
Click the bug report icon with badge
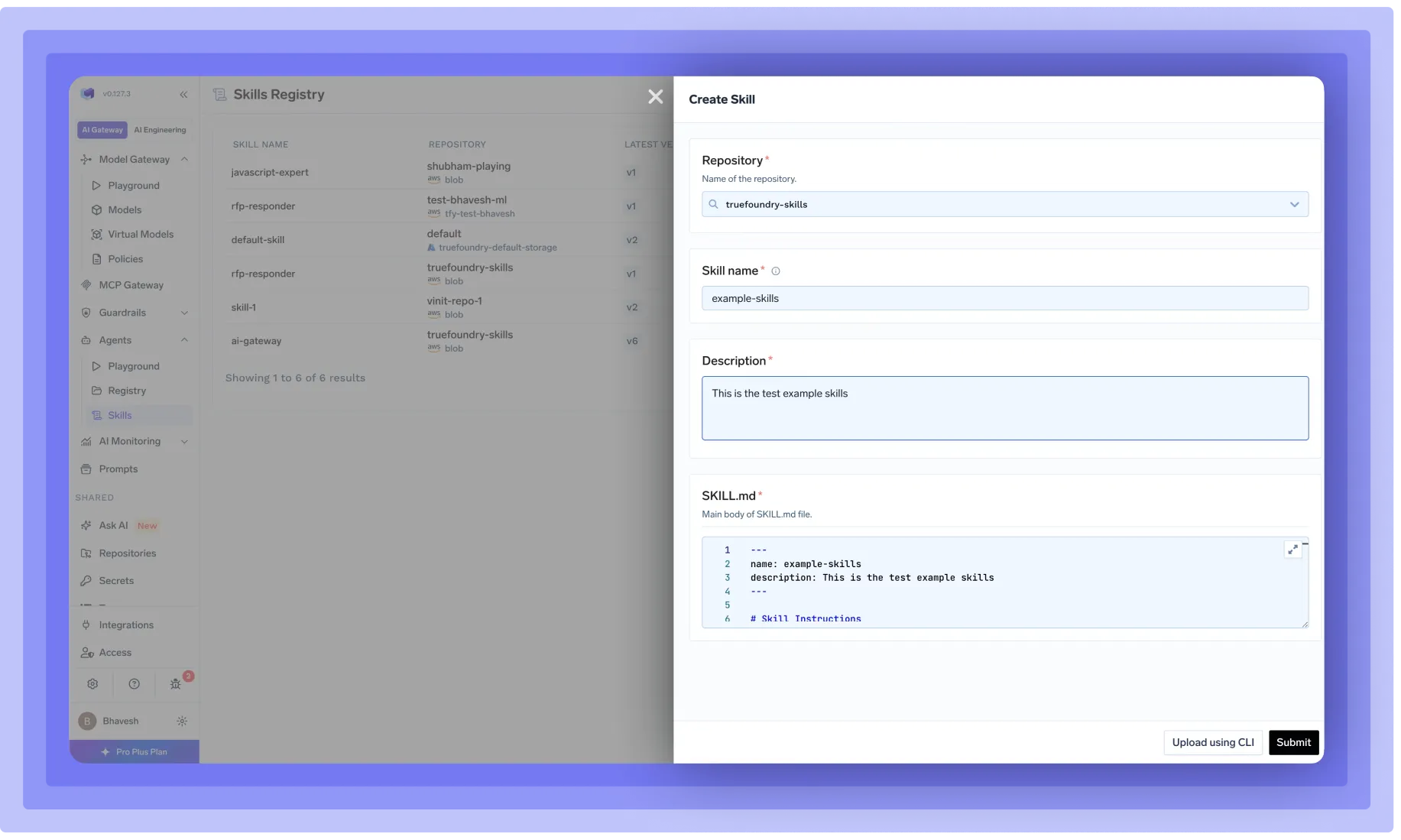pos(176,684)
